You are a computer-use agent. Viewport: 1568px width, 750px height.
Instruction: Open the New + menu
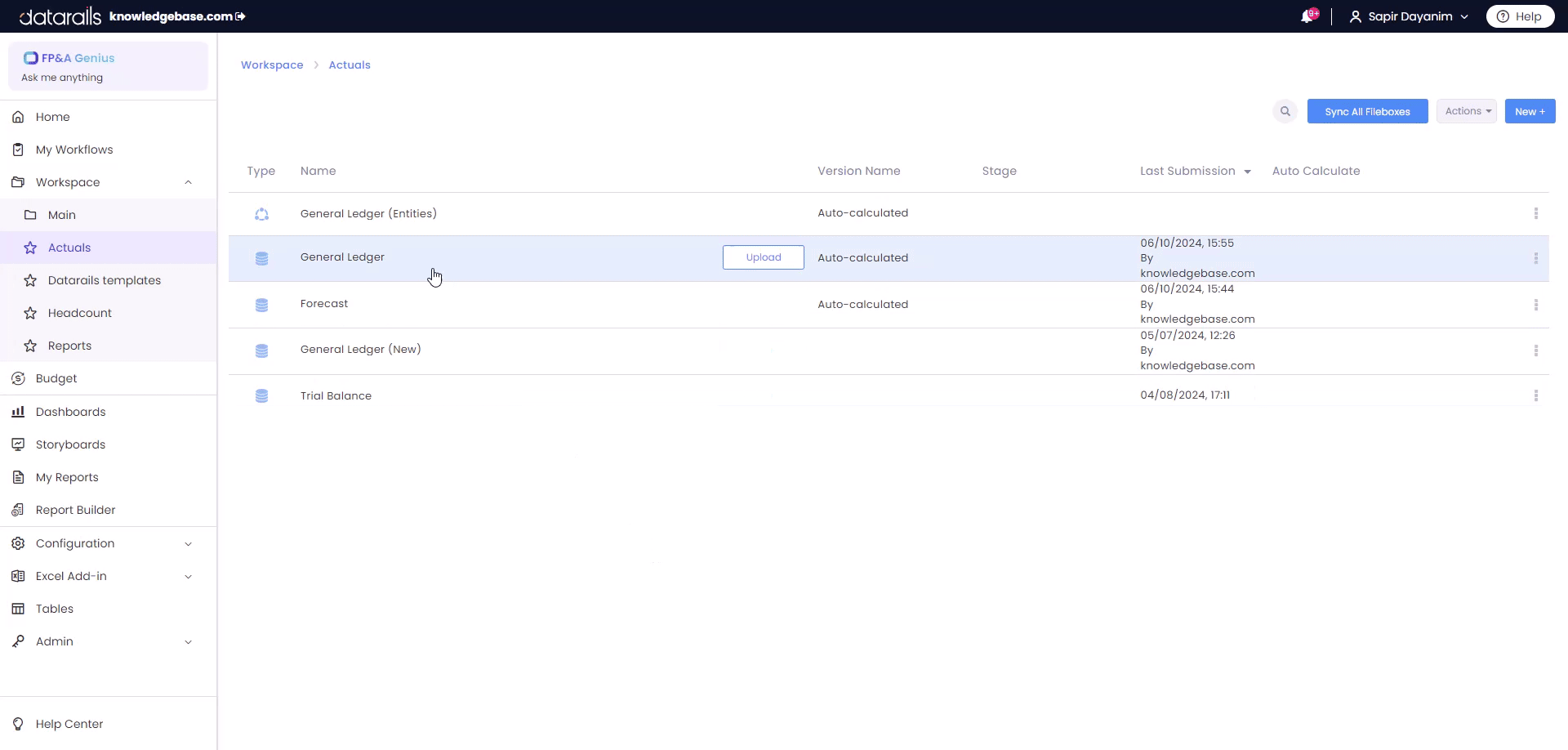pos(1530,111)
